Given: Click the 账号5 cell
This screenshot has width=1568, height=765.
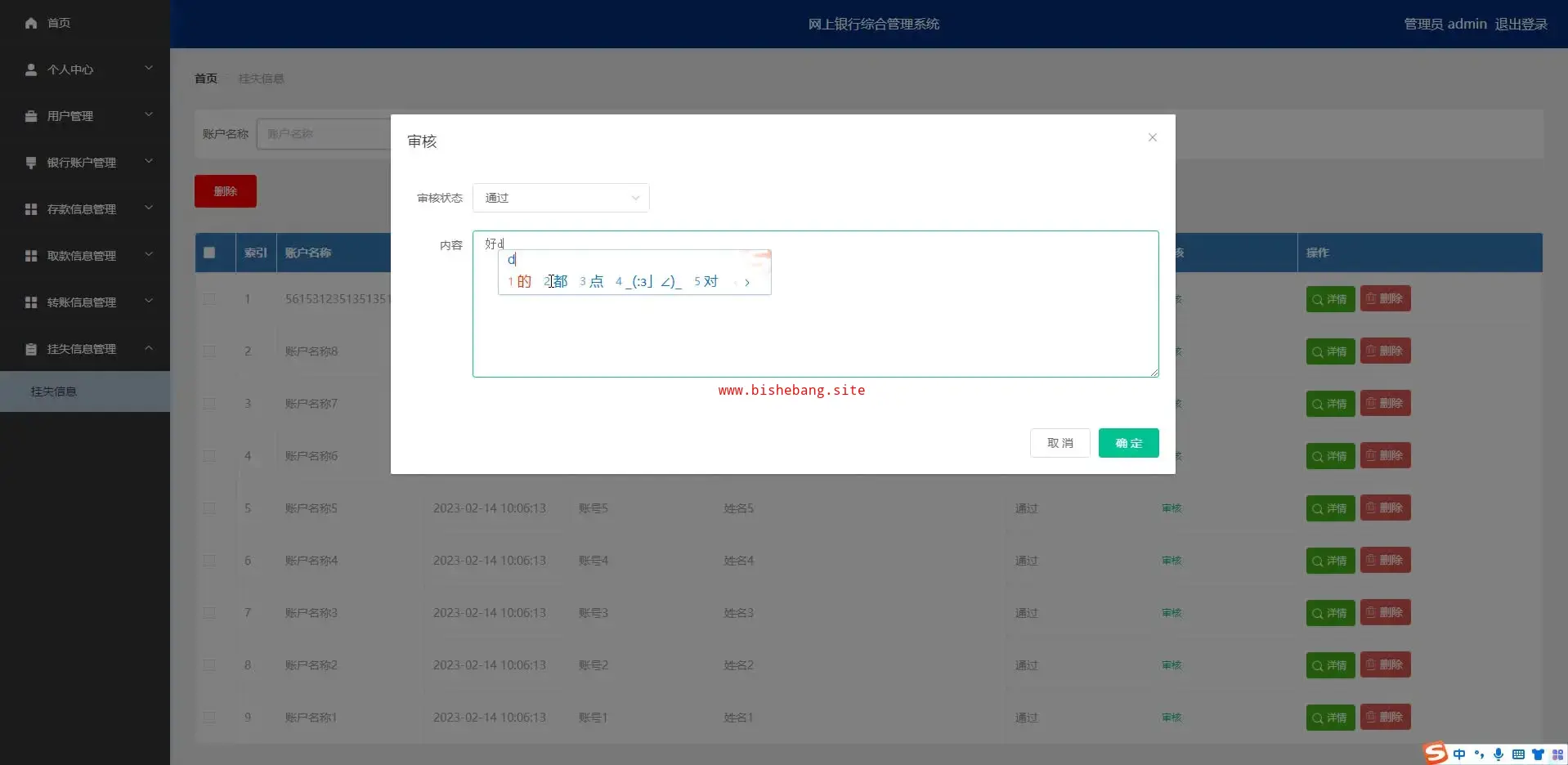Looking at the screenshot, I should point(594,508).
